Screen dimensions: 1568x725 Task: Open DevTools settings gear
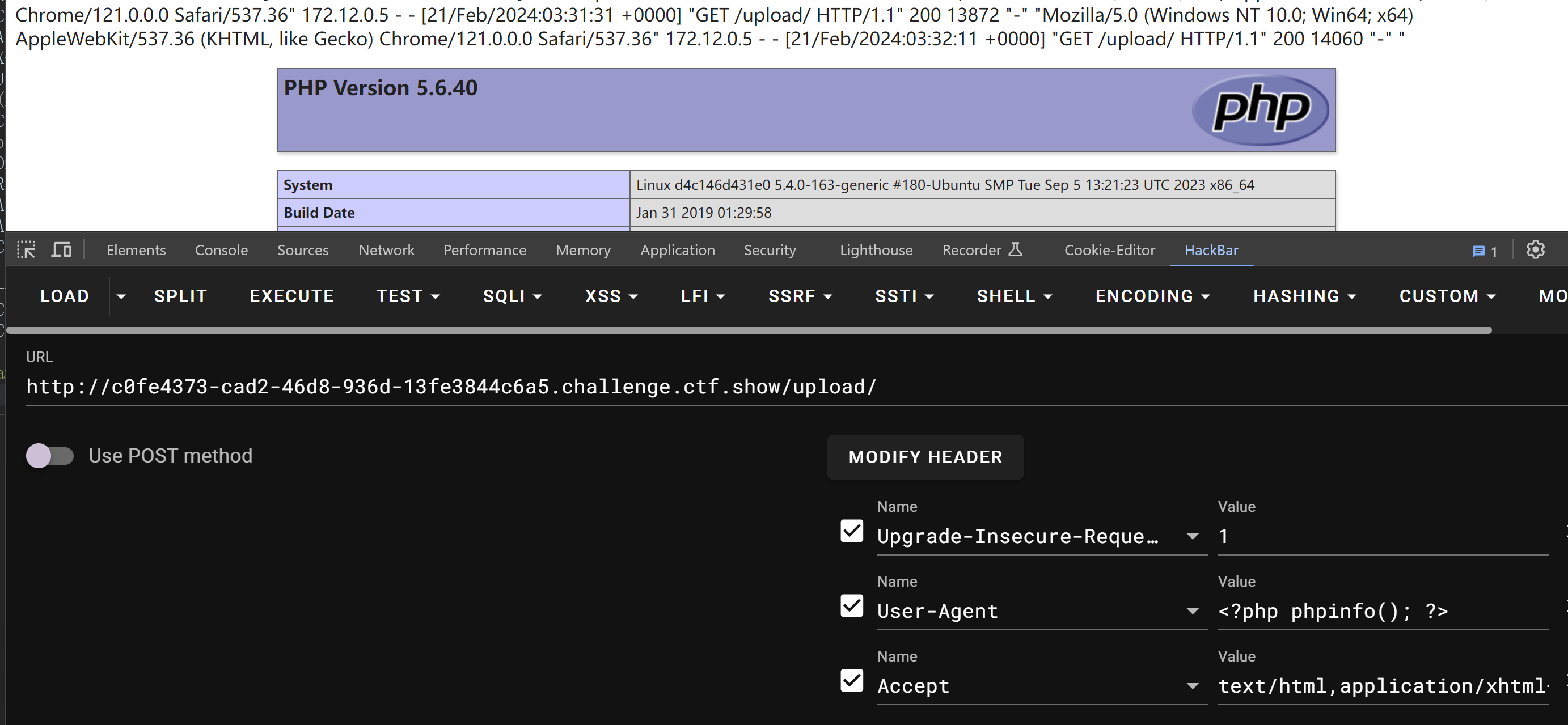click(1535, 250)
